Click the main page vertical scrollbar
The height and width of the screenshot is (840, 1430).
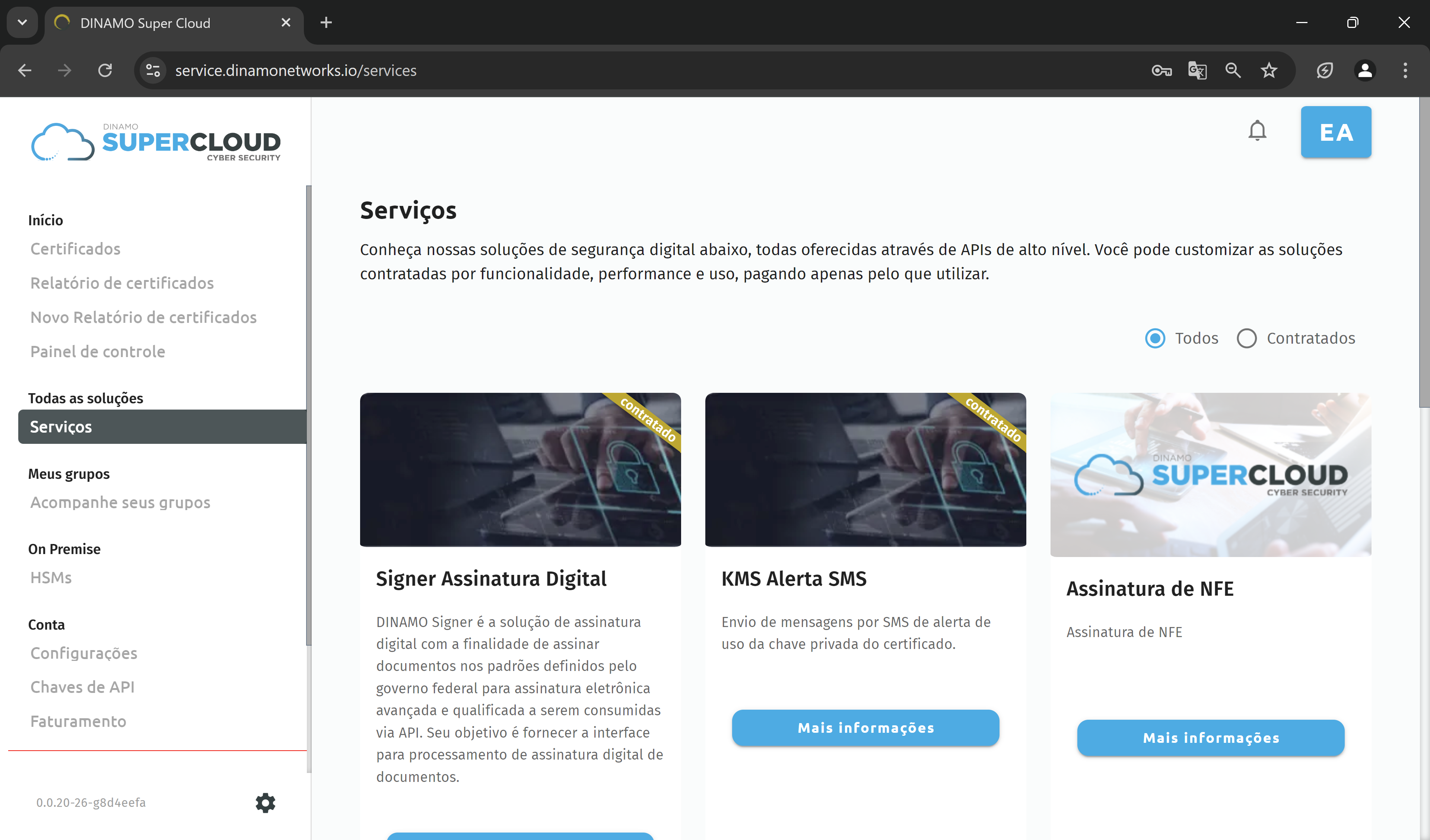pos(1424,252)
